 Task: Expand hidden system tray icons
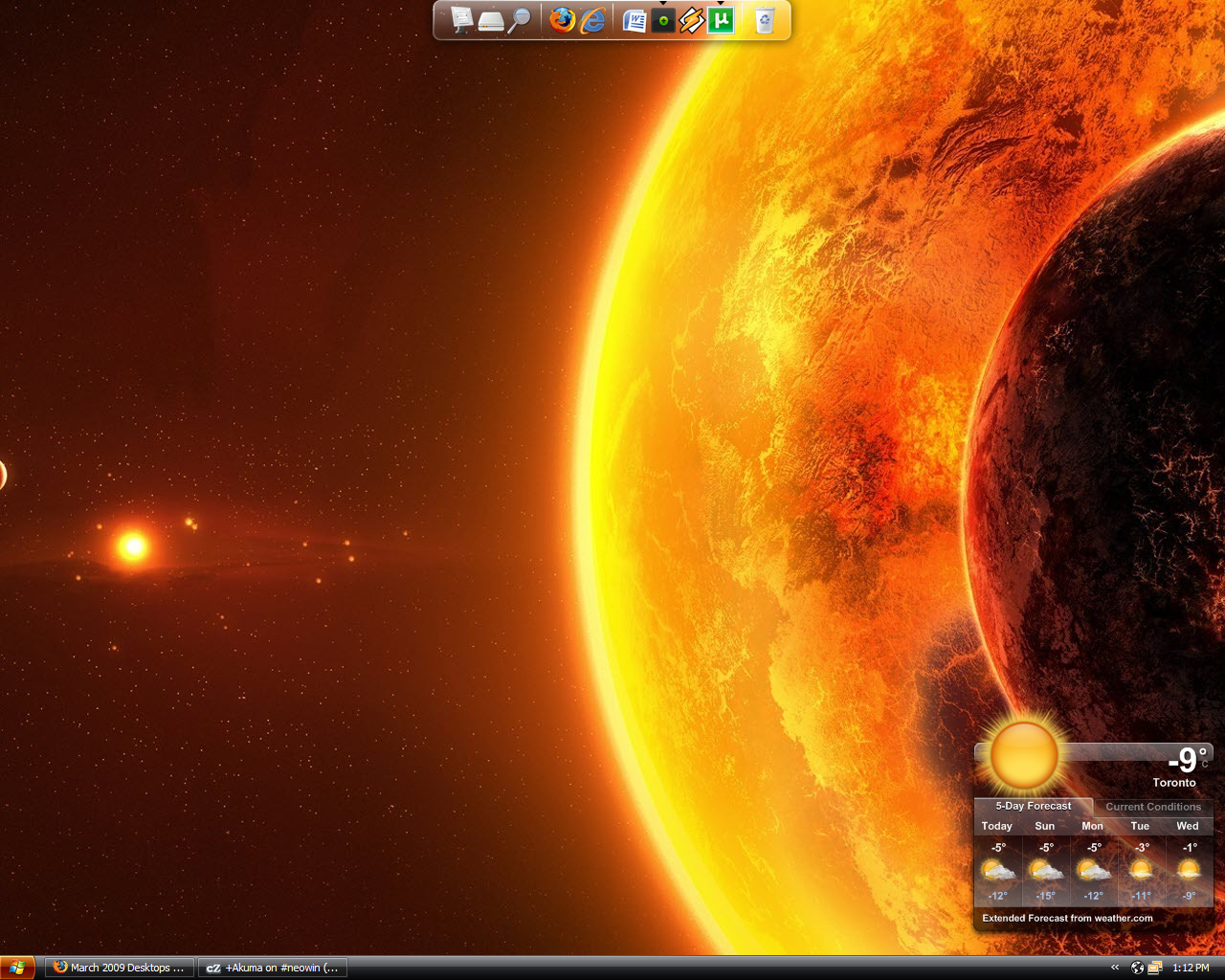pos(1115,968)
